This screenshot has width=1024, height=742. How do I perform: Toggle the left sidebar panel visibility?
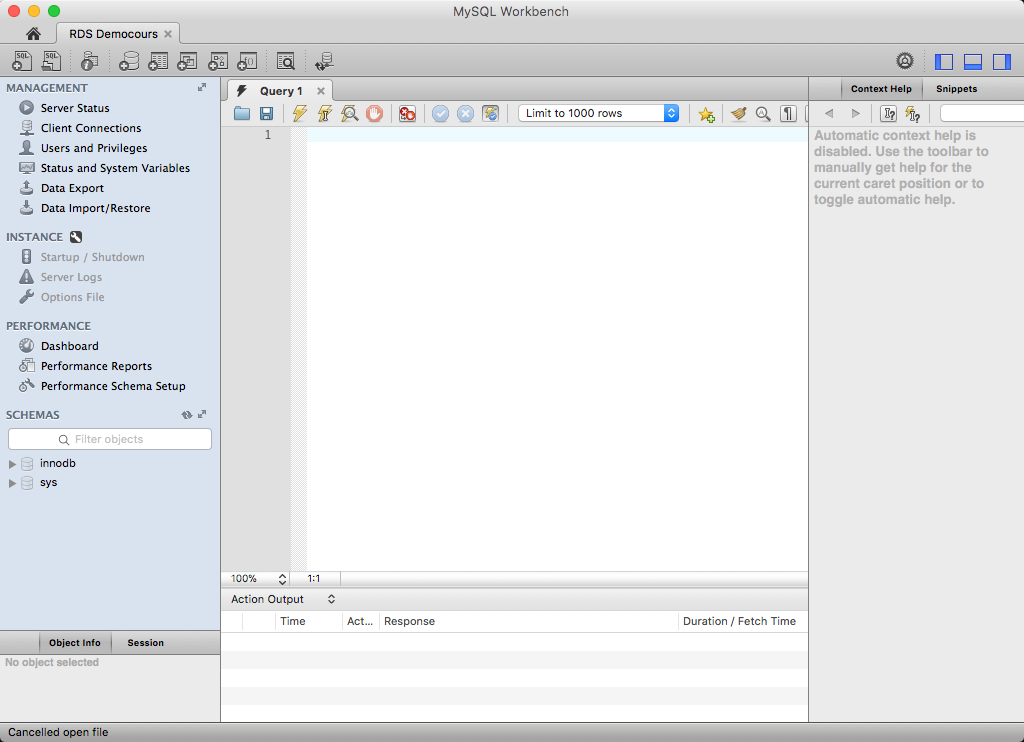[944, 62]
